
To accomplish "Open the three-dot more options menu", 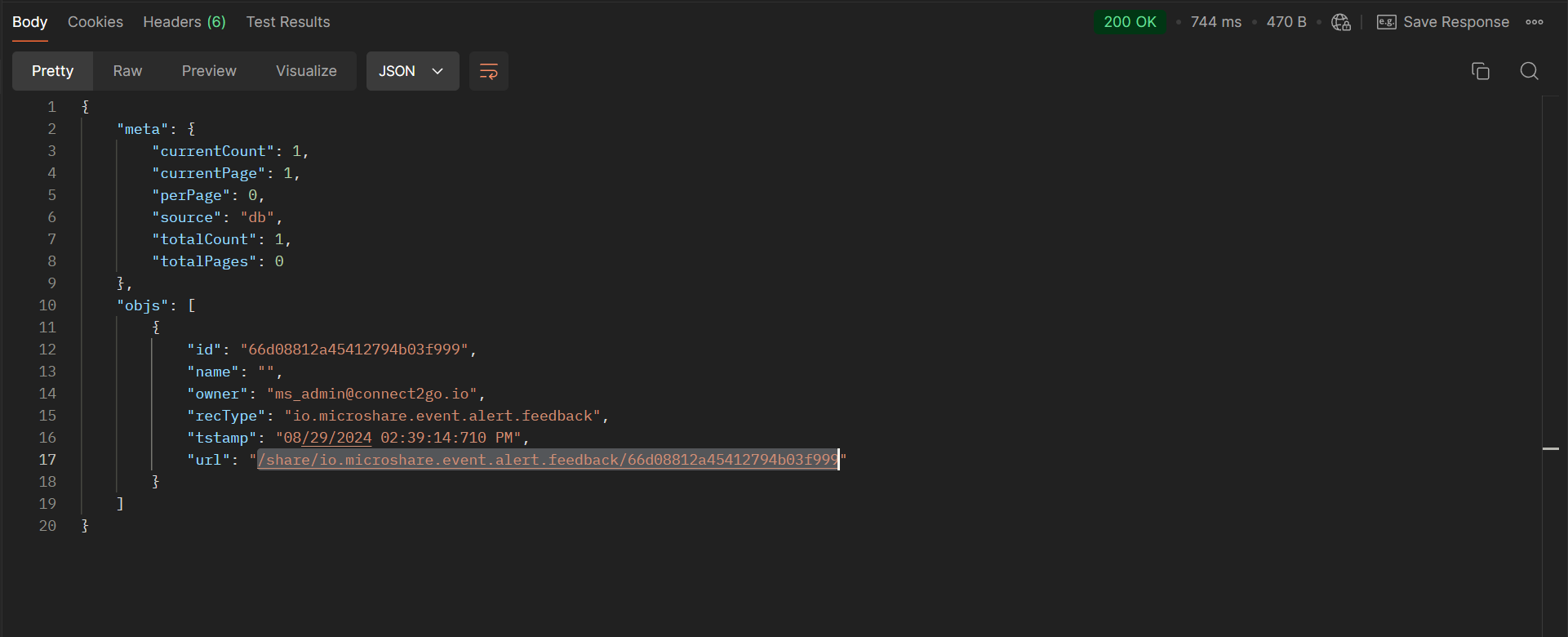I will coord(1535,22).
